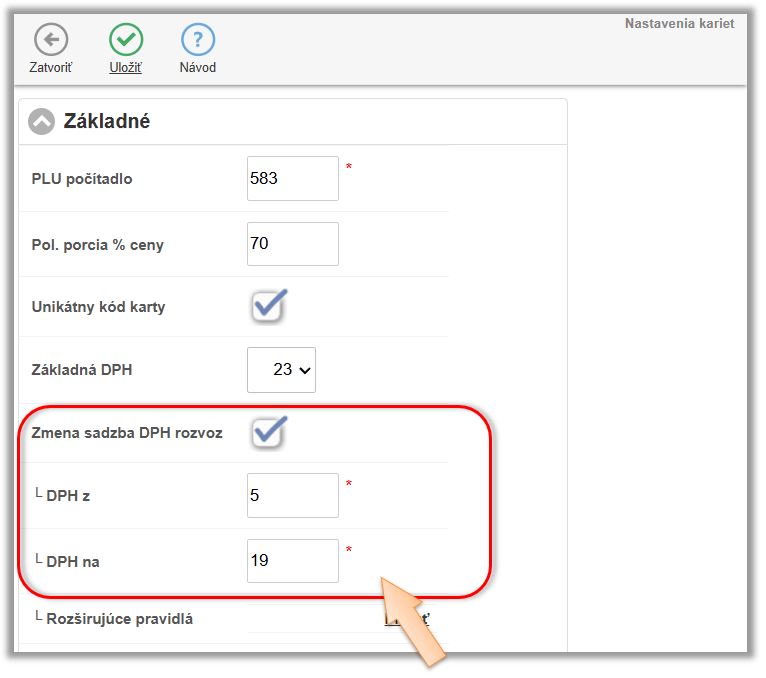Click the Zatvoriť text label
The width and height of the screenshot is (766, 678).
pyautogui.click(x=51, y=68)
